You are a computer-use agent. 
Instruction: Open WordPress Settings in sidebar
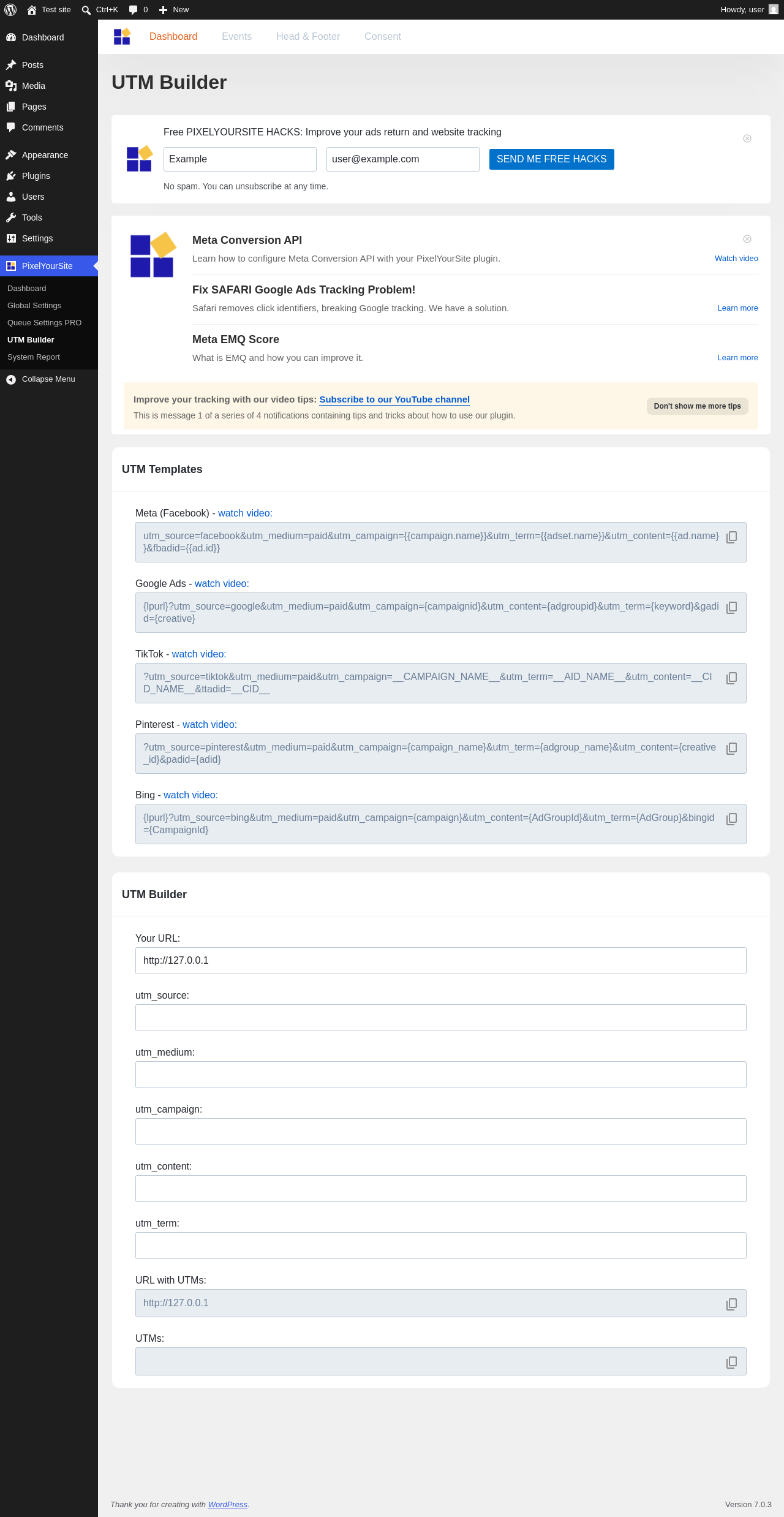(x=49, y=238)
